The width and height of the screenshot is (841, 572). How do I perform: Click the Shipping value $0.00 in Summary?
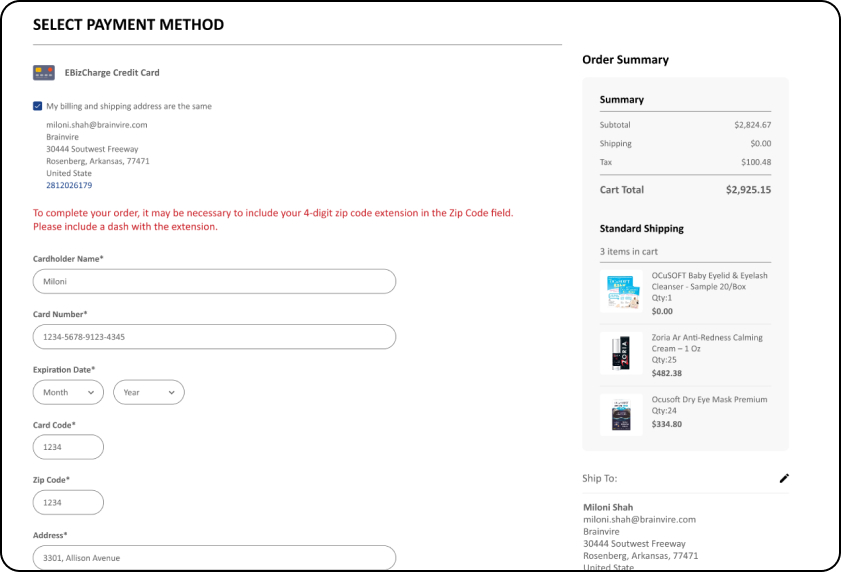pos(761,143)
